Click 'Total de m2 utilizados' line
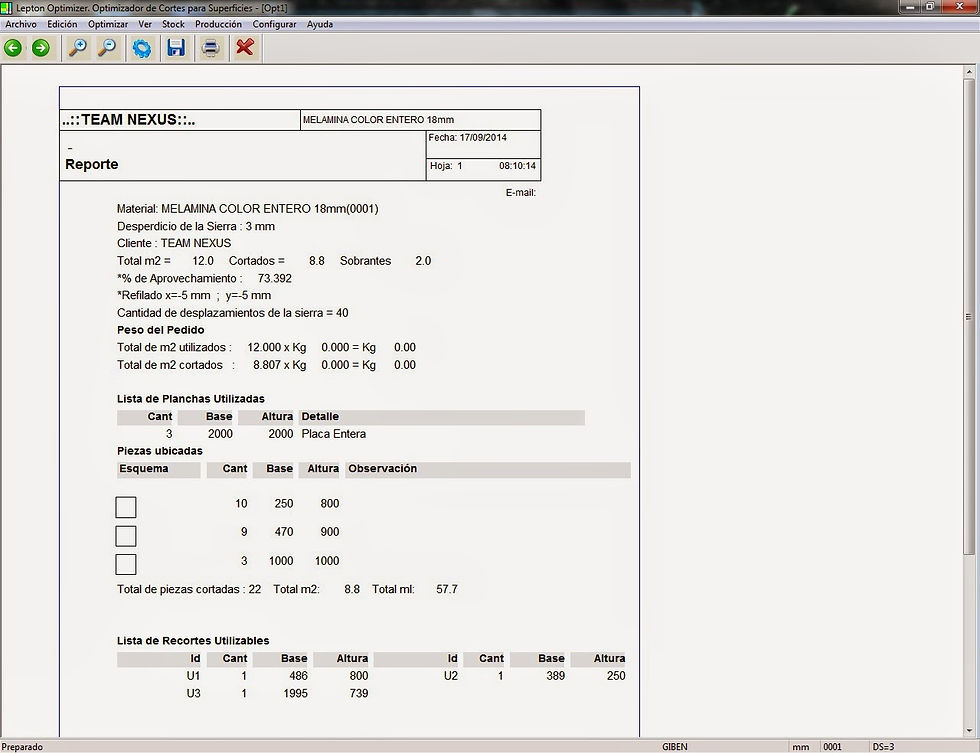The image size is (980, 753). point(266,347)
